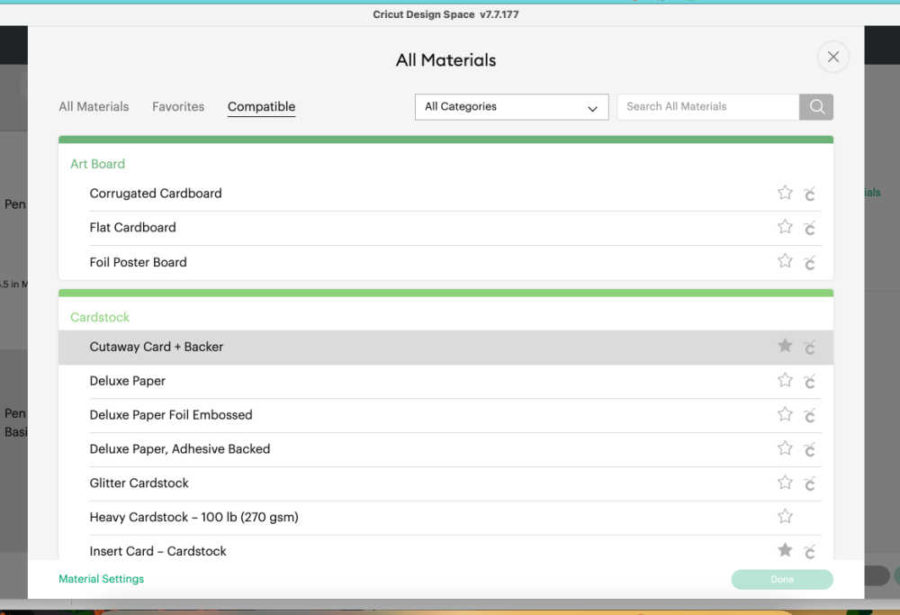Image resolution: width=900 pixels, height=615 pixels.
Task: Click the search magnifier button
Action: click(x=816, y=107)
